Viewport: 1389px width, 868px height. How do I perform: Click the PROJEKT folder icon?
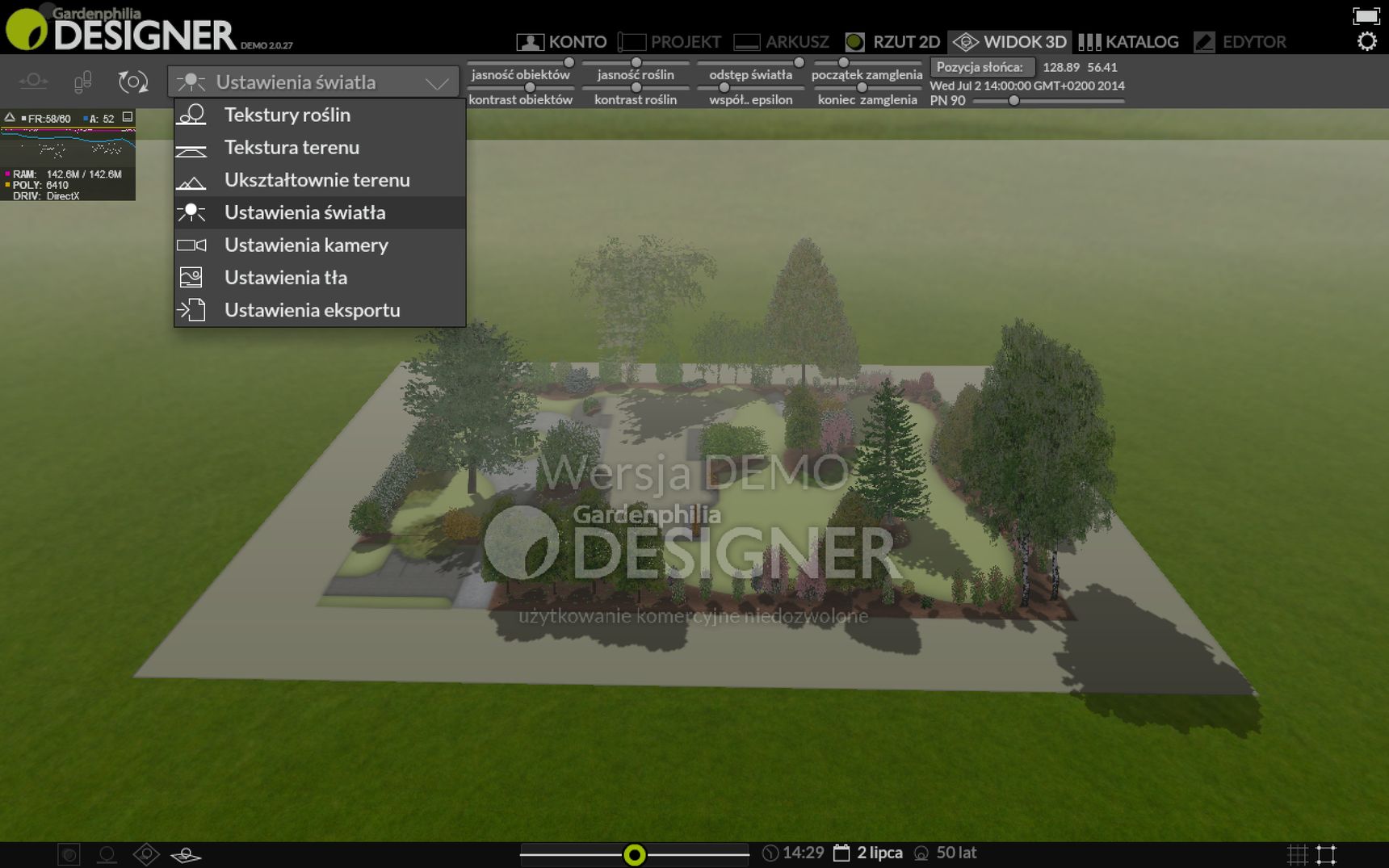click(632, 42)
